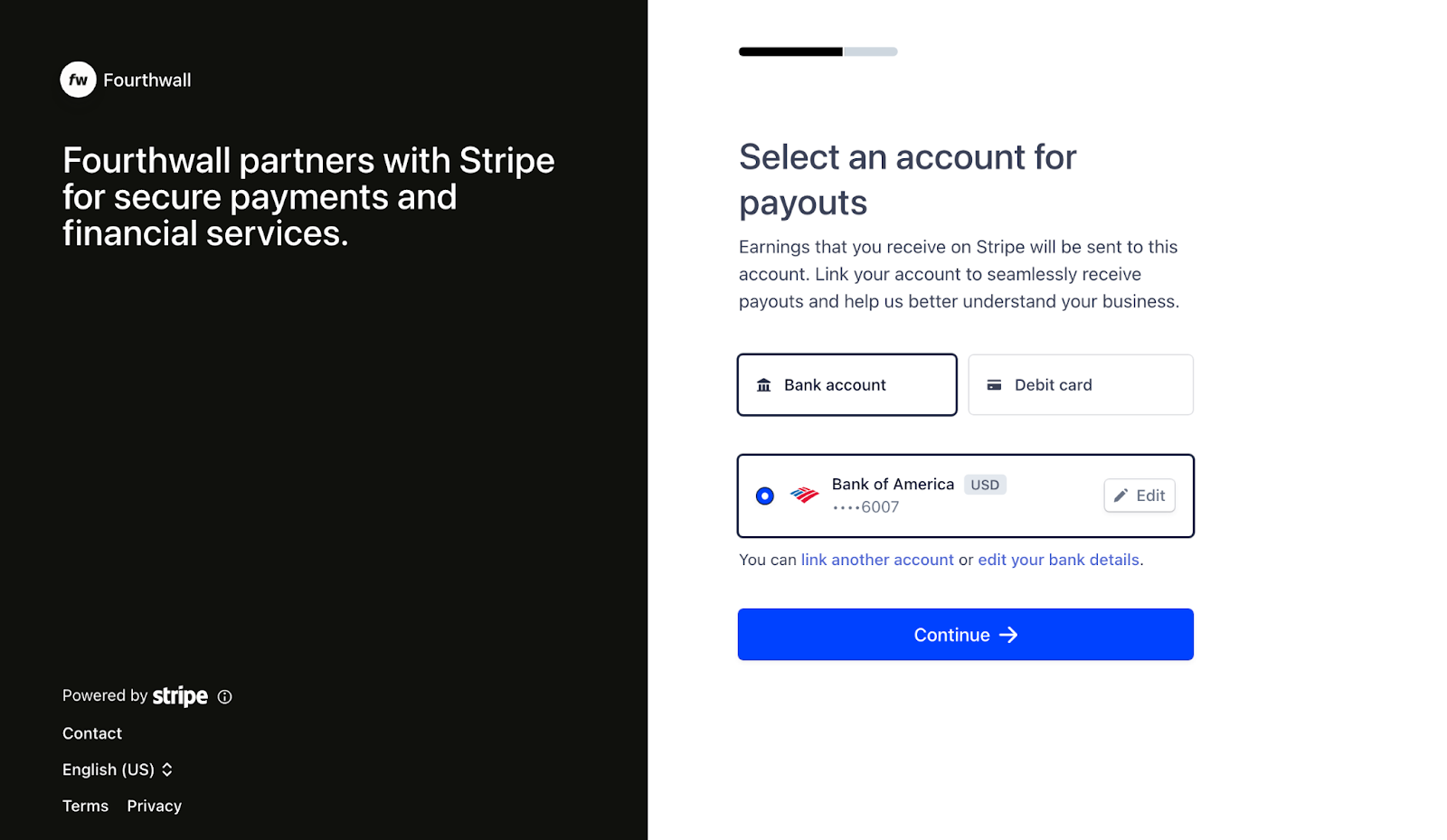Click the bank building icon

point(764,385)
